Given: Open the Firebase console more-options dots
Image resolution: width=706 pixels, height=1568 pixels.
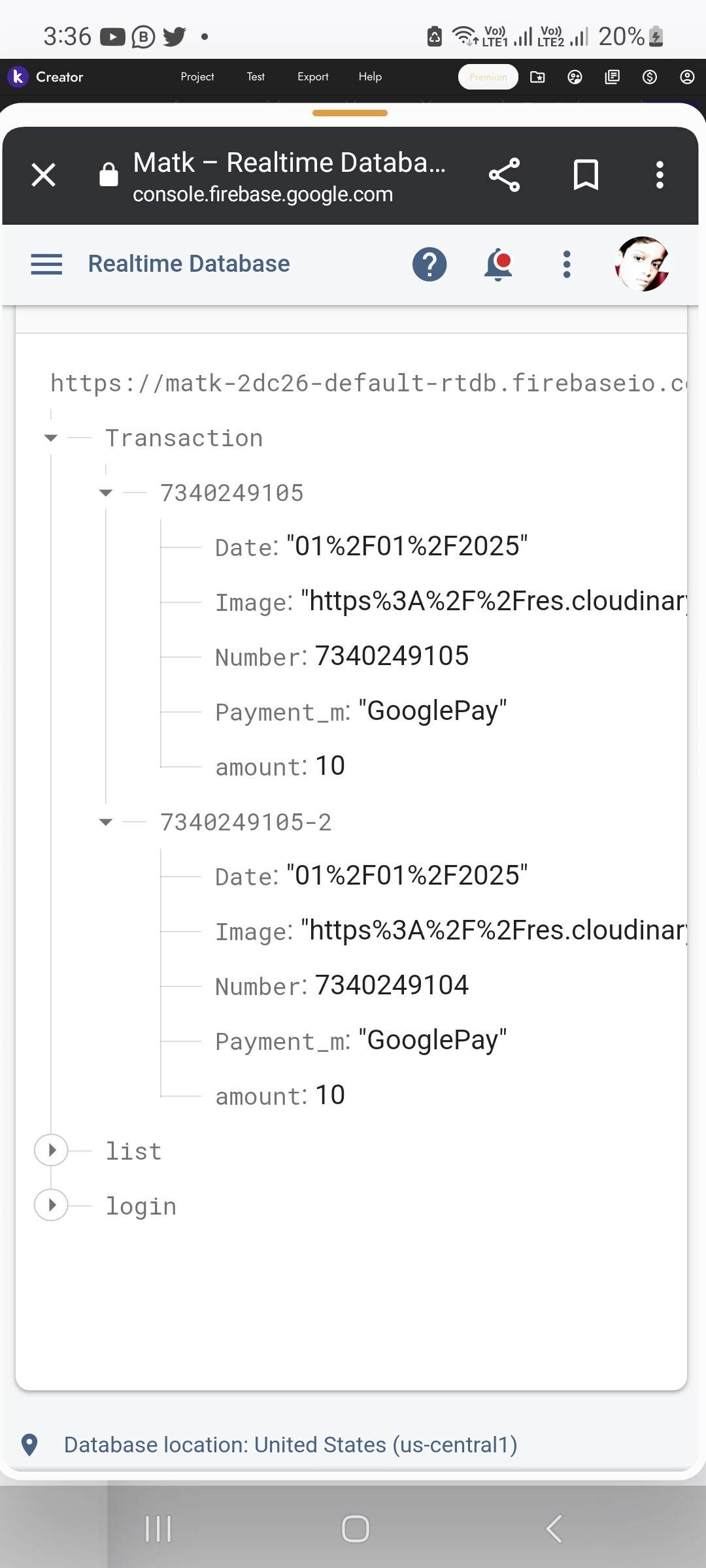Looking at the screenshot, I should click(567, 265).
